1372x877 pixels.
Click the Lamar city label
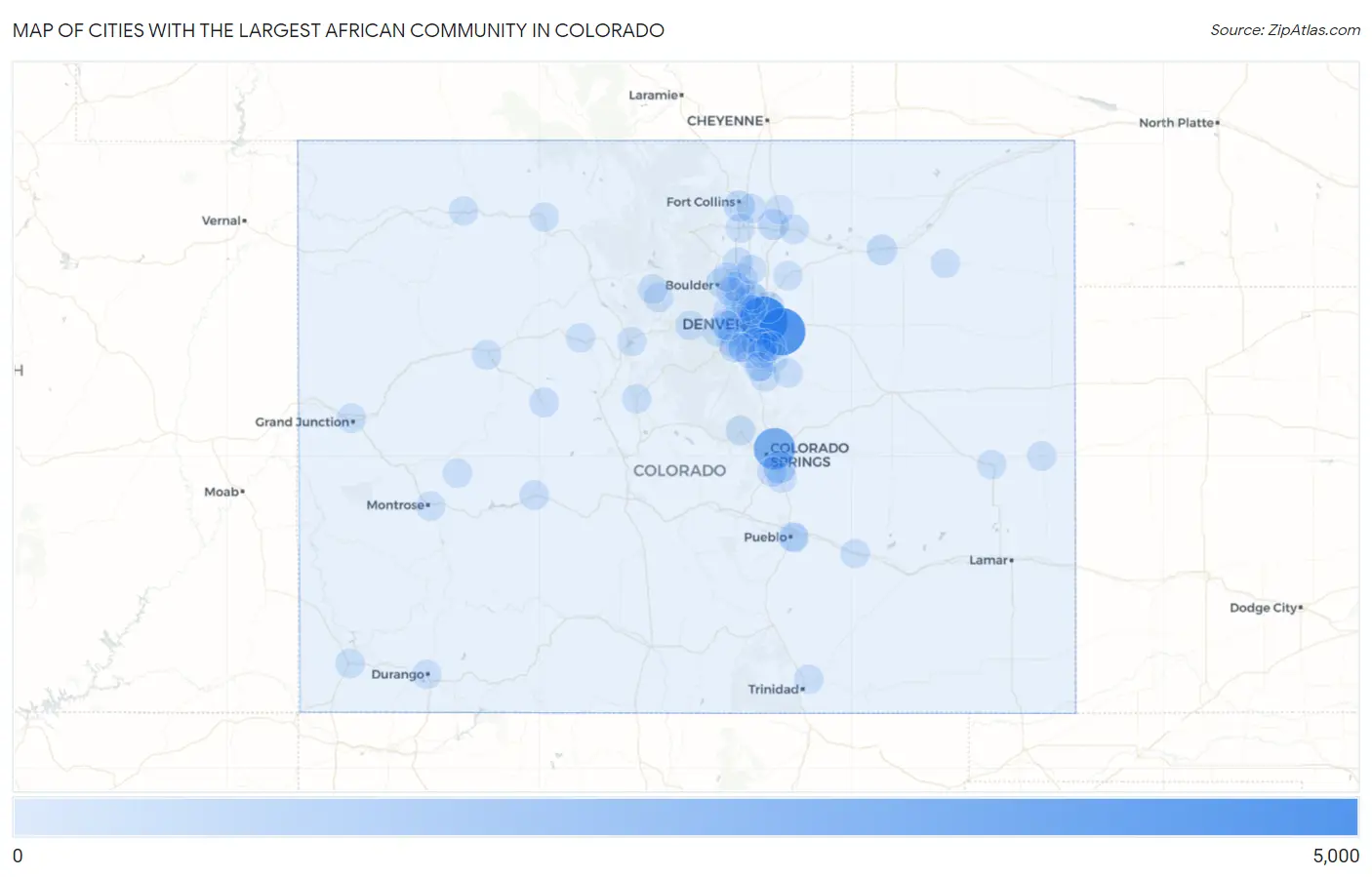pos(990,560)
